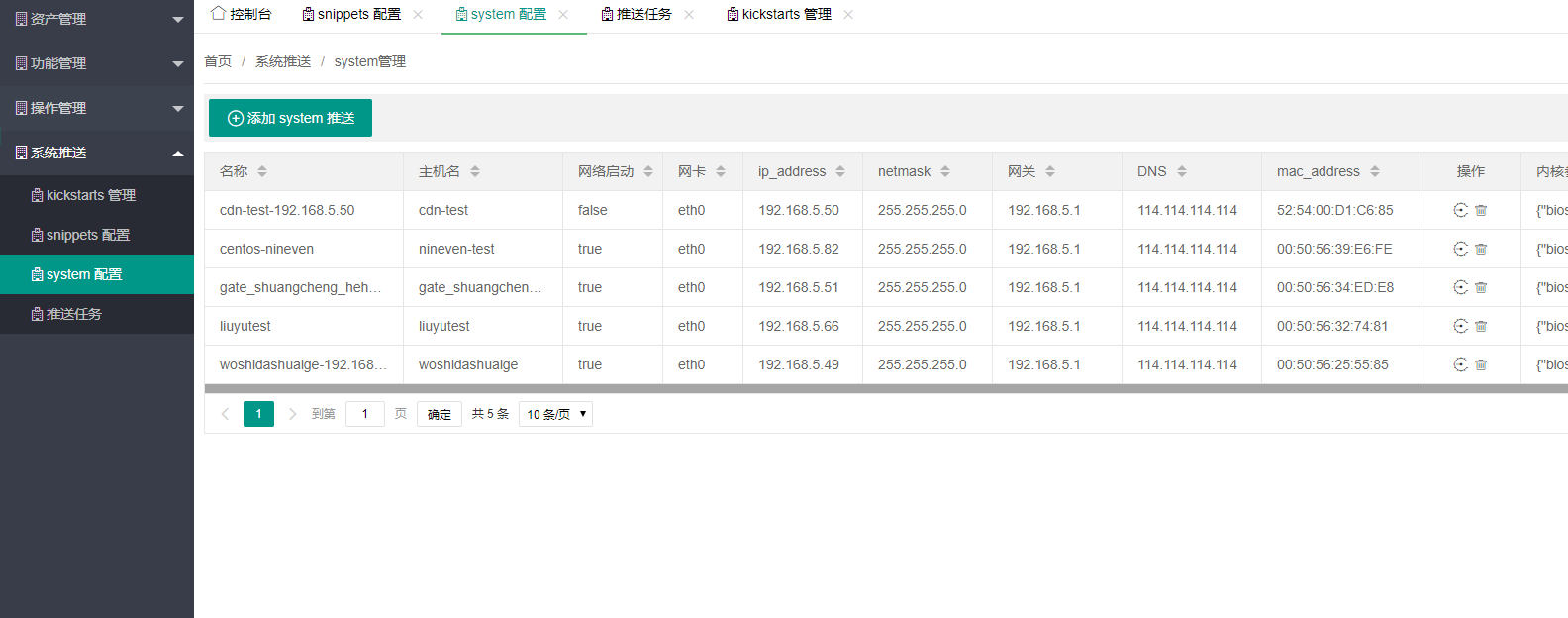Click MAC address 00:50:56:25:55:85
This screenshot has width=1568, height=618.
1332,364
